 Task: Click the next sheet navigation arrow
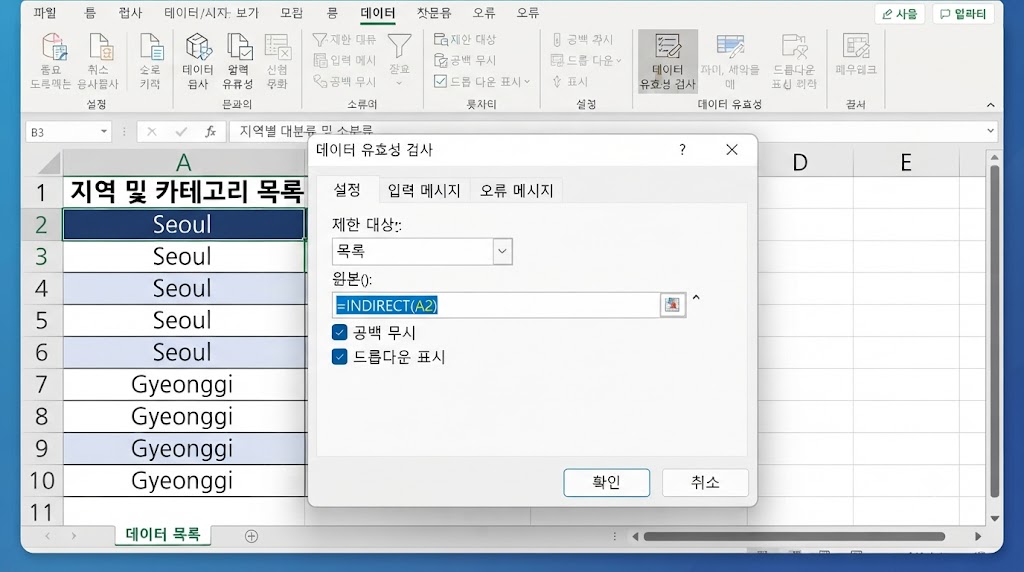tap(74, 536)
